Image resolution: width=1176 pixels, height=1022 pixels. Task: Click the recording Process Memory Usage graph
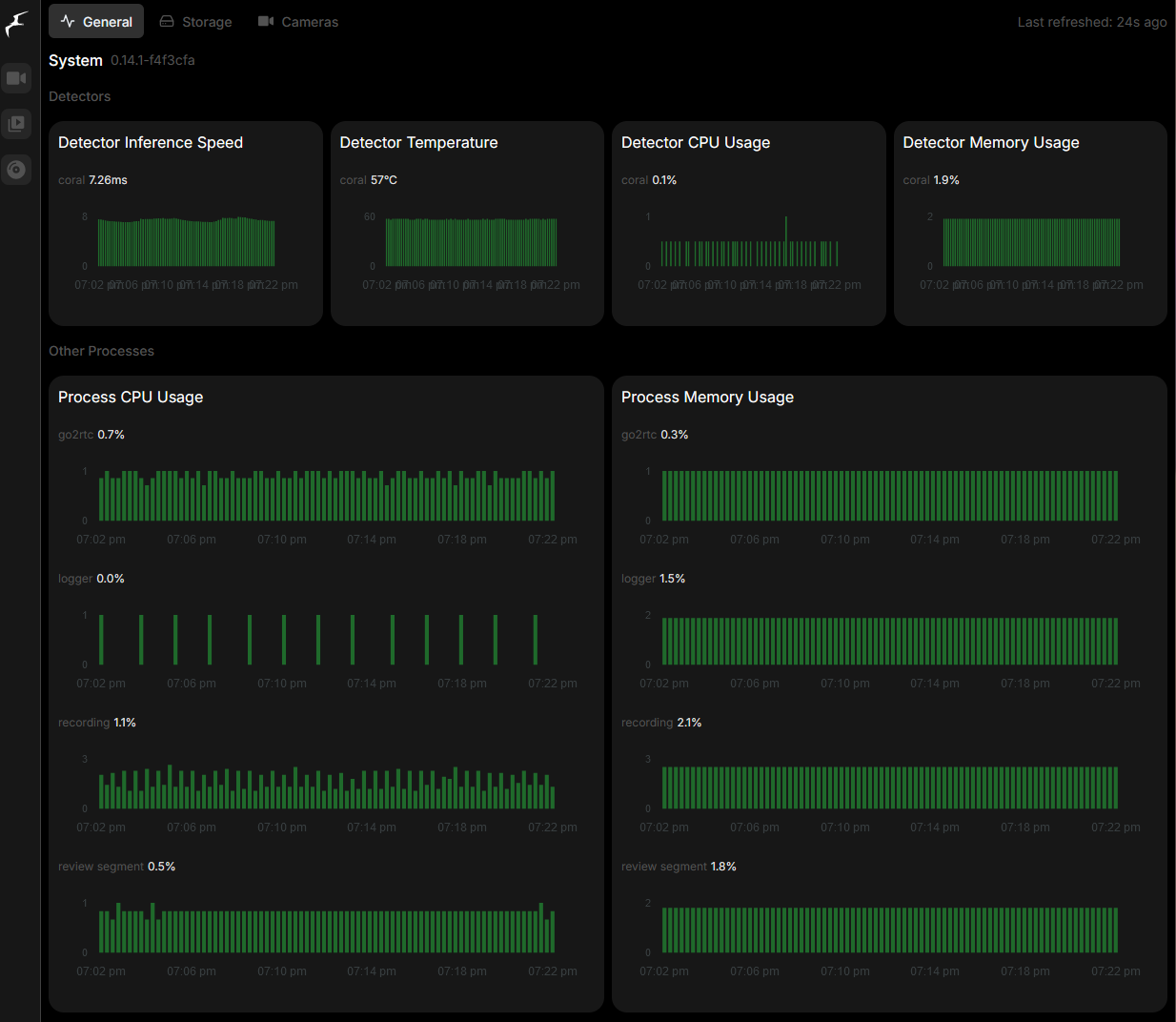[x=889, y=787]
